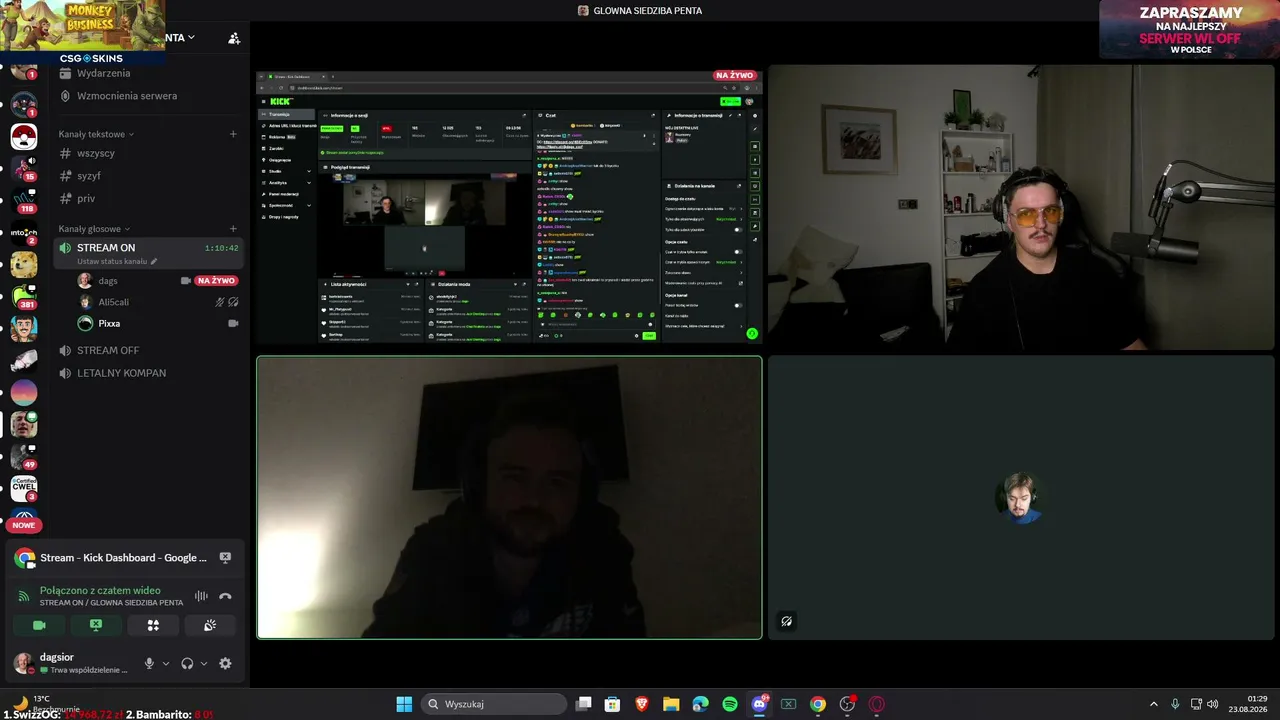Screen dimensions: 1280x720
Task: Open Brave browser from the taskbar
Action: tap(642, 704)
